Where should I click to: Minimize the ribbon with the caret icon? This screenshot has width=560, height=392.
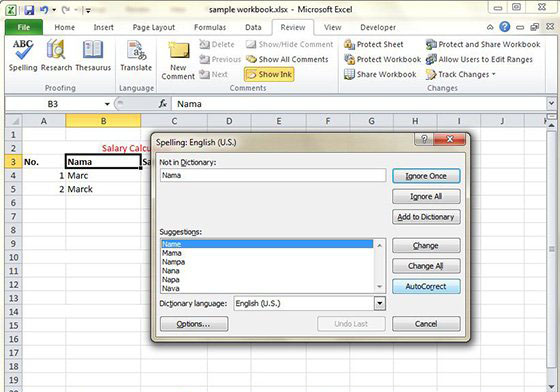coord(490,27)
